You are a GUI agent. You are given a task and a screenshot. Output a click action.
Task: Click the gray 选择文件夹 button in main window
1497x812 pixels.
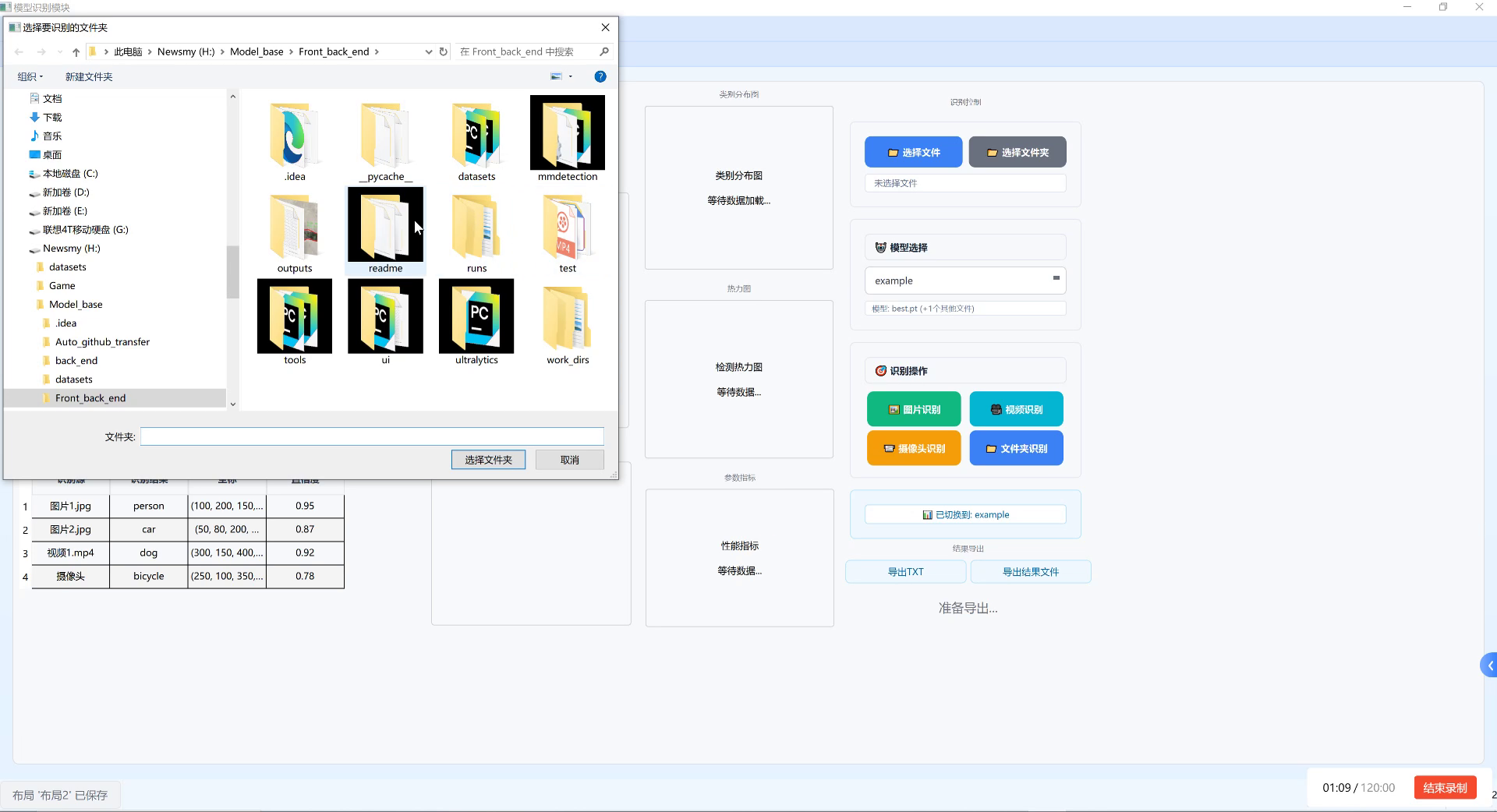1017,152
